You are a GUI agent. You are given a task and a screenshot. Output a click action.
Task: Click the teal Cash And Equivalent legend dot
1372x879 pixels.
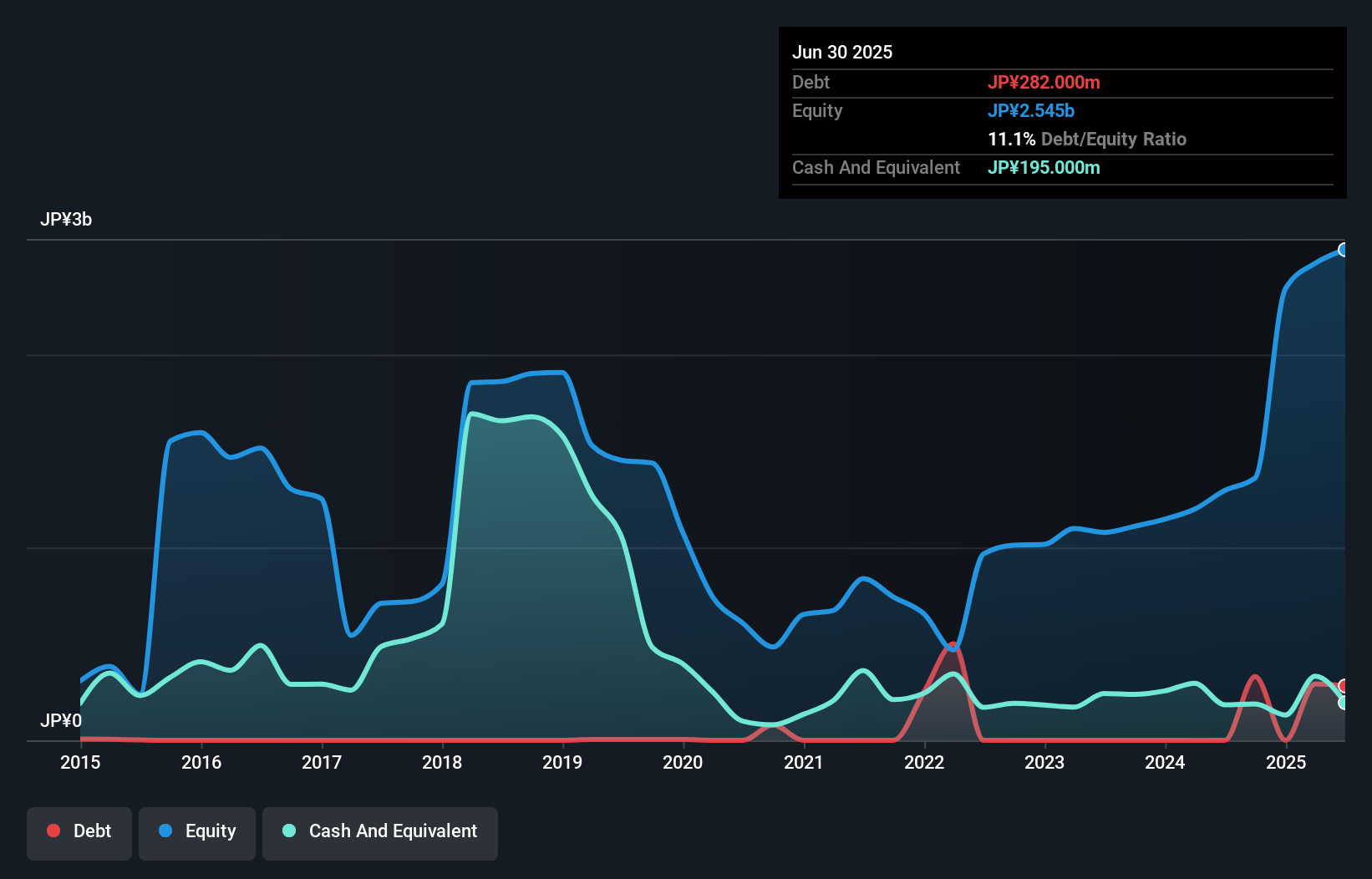click(288, 831)
